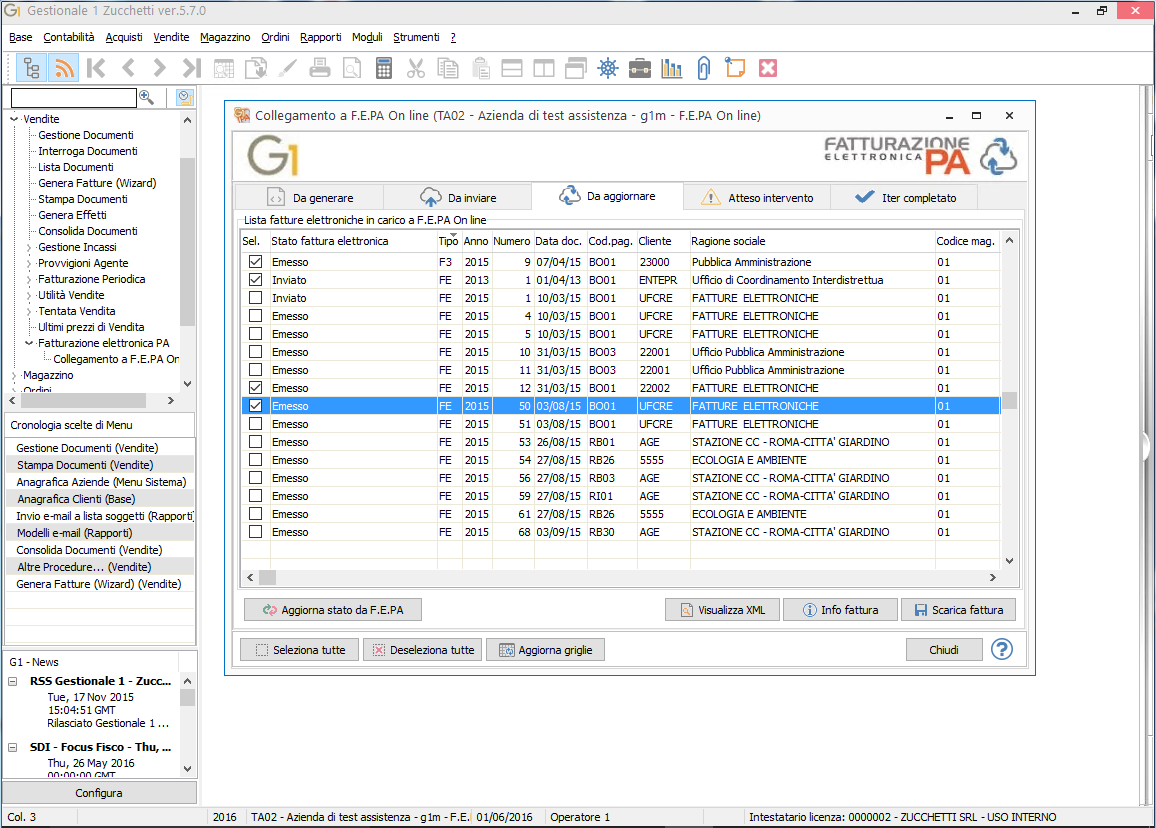Viewport: 1156px width, 828px height.
Task: Tile windows vertically icon
Action: pyautogui.click(x=544, y=69)
